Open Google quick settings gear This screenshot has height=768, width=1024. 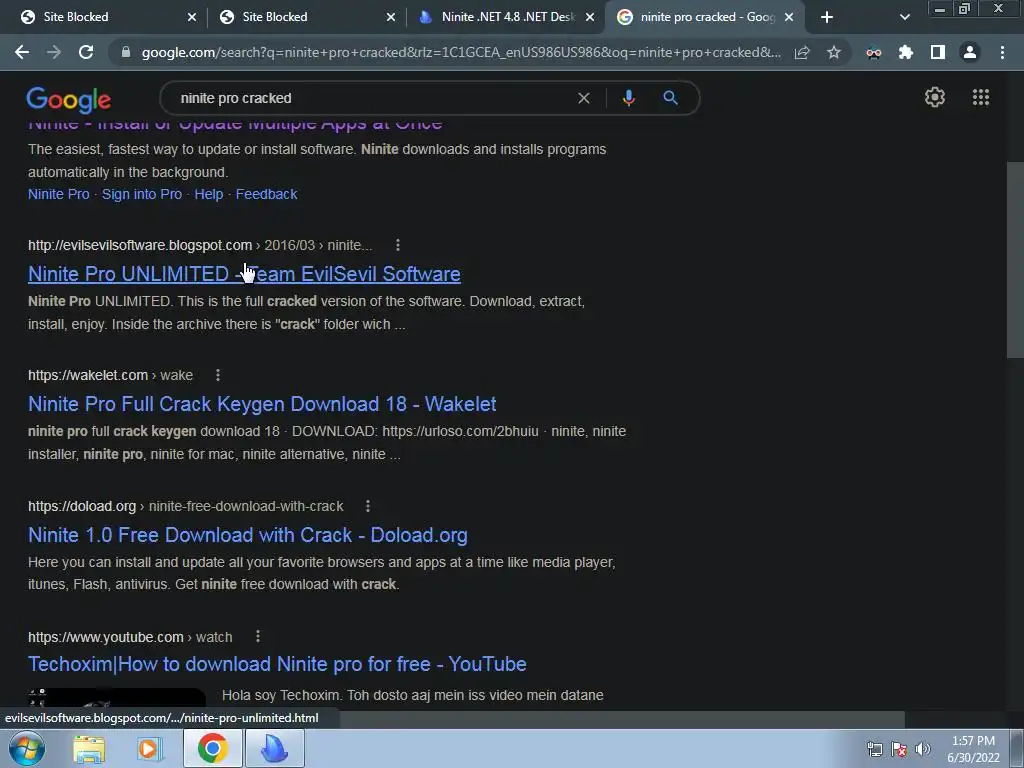click(x=935, y=97)
